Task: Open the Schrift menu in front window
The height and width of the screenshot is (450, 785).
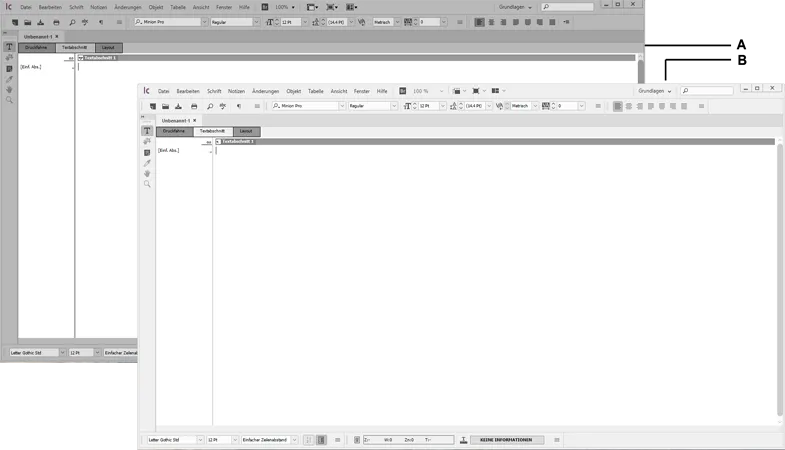Action: pos(214,91)
